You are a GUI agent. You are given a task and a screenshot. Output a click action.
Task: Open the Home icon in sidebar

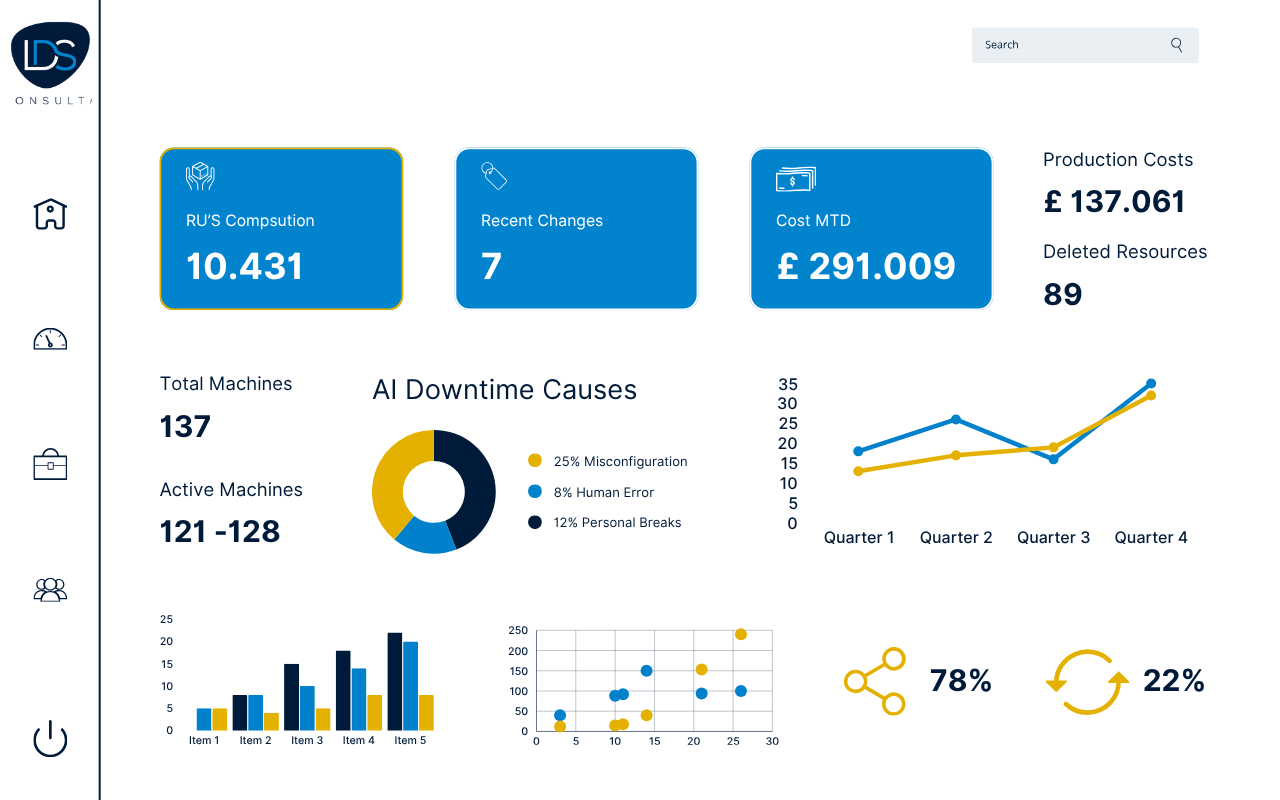50,213
